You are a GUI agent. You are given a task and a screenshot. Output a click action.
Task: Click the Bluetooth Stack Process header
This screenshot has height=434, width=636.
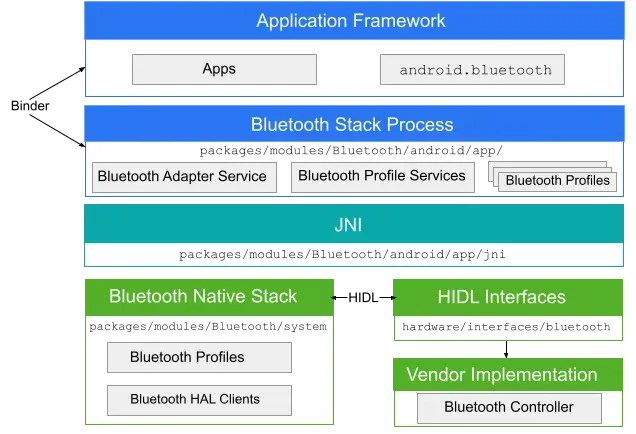pos(354,124)
